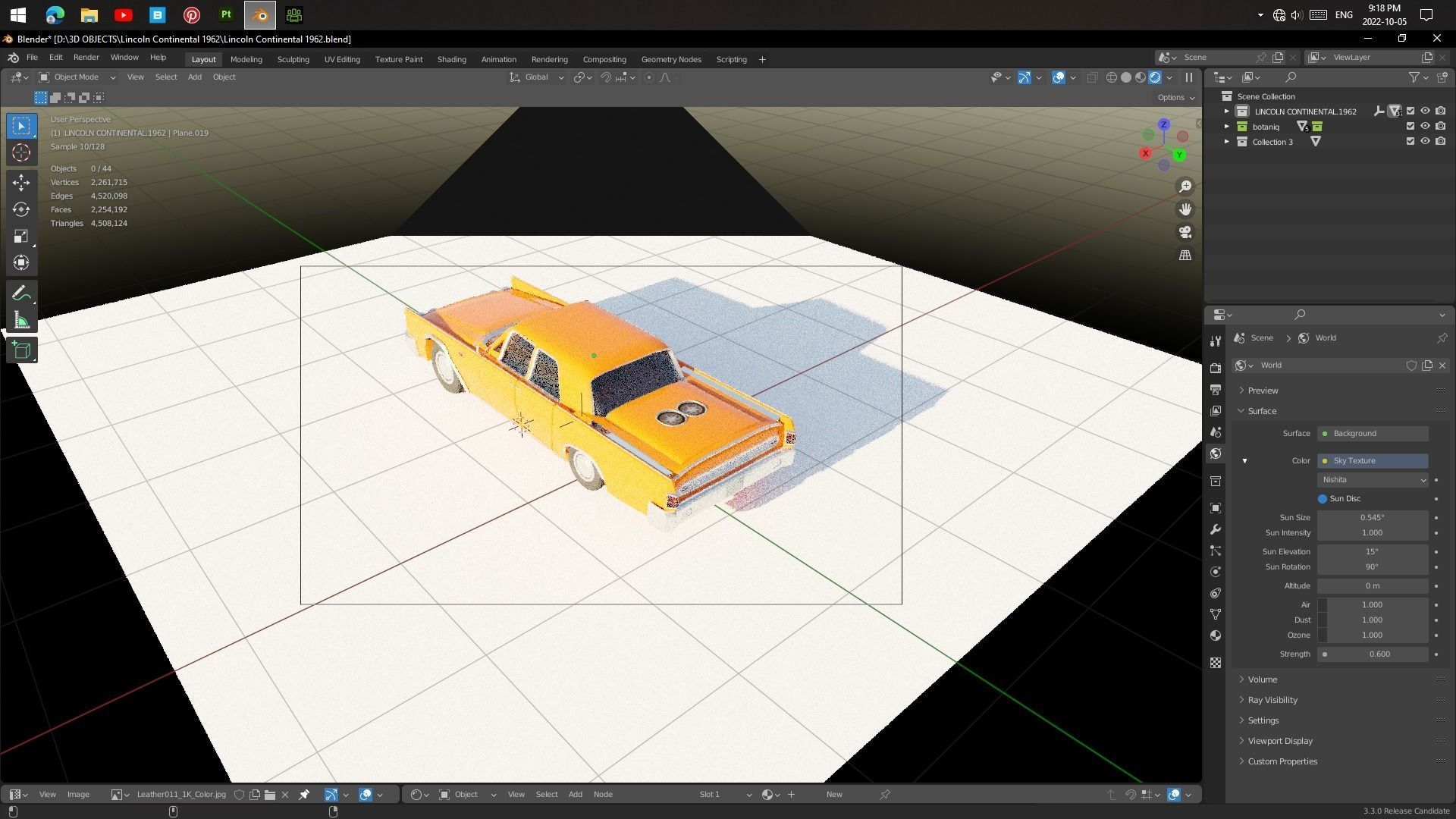Select the Rotate tool
Screen dimensions: 1456x819
[x=21, y=209]
